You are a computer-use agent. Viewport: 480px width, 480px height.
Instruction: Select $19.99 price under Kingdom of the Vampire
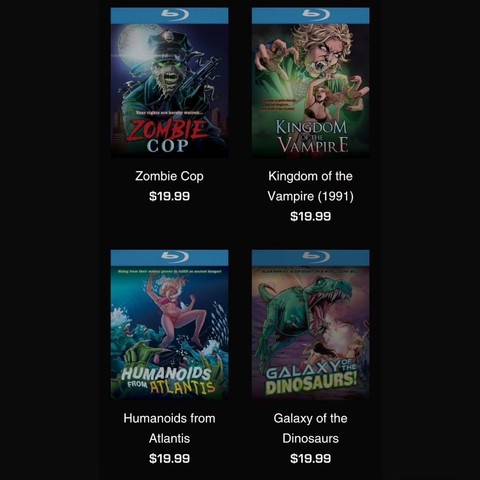pos(310,216)
